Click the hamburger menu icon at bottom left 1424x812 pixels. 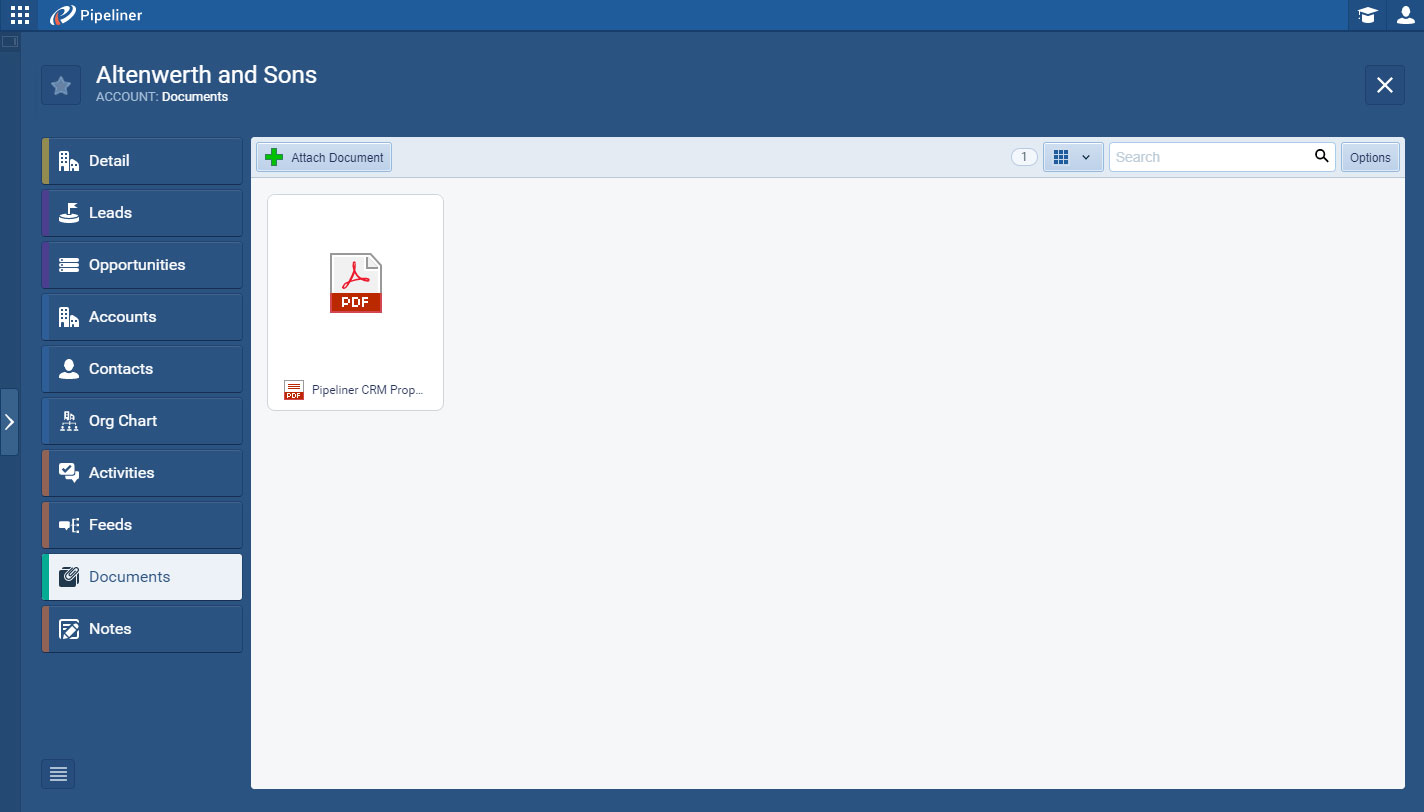[x=58, y=774]
